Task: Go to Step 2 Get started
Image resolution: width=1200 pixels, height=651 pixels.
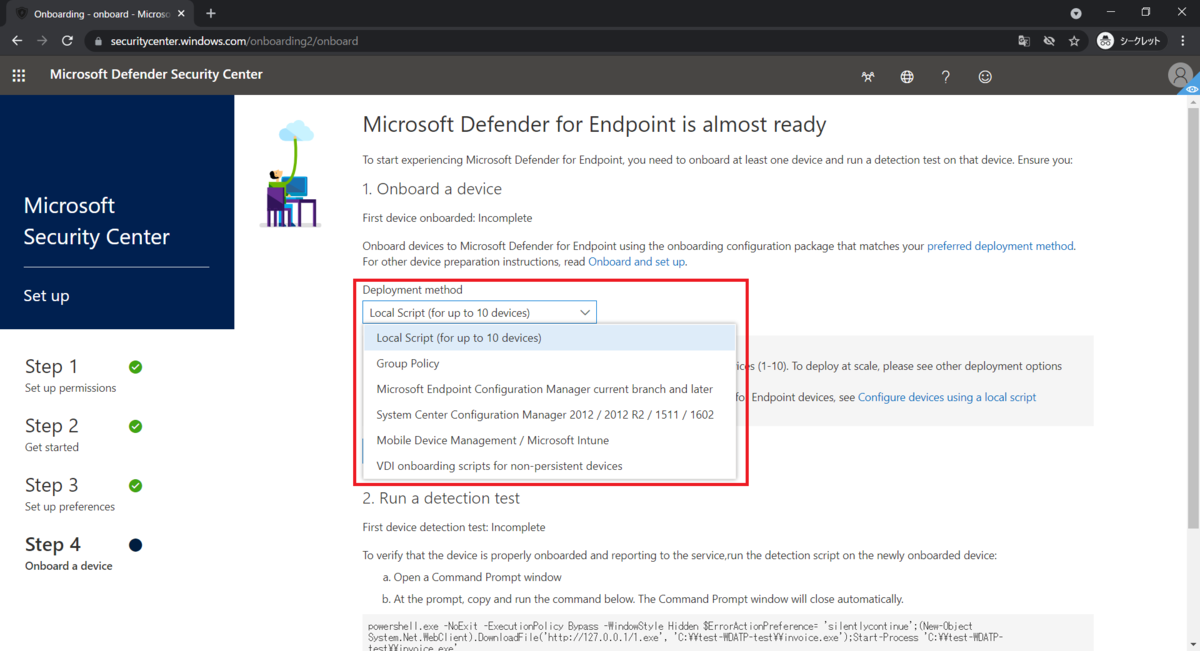Action: (x=83, y=434)
